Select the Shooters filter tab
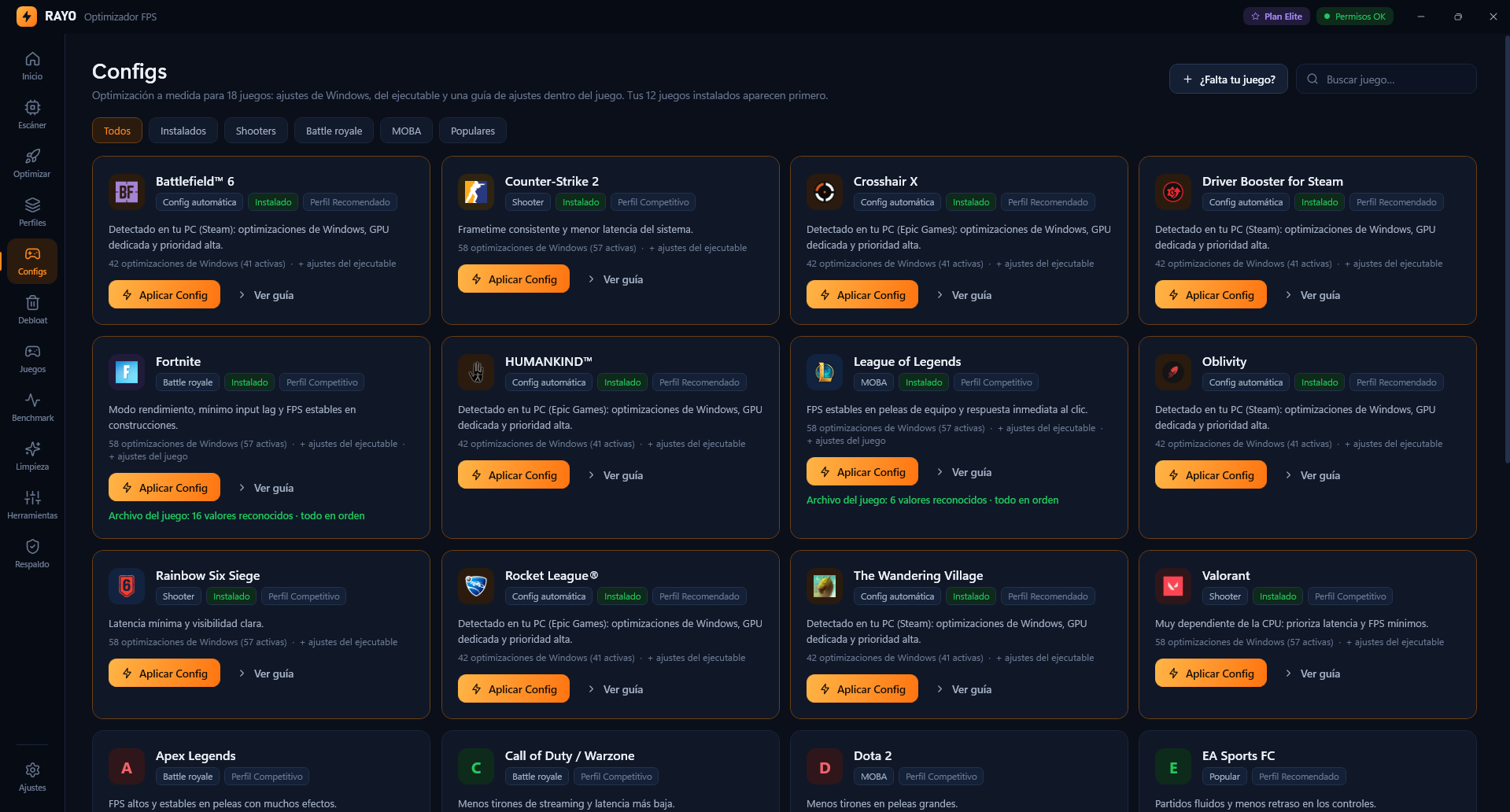 click(256, 131)
